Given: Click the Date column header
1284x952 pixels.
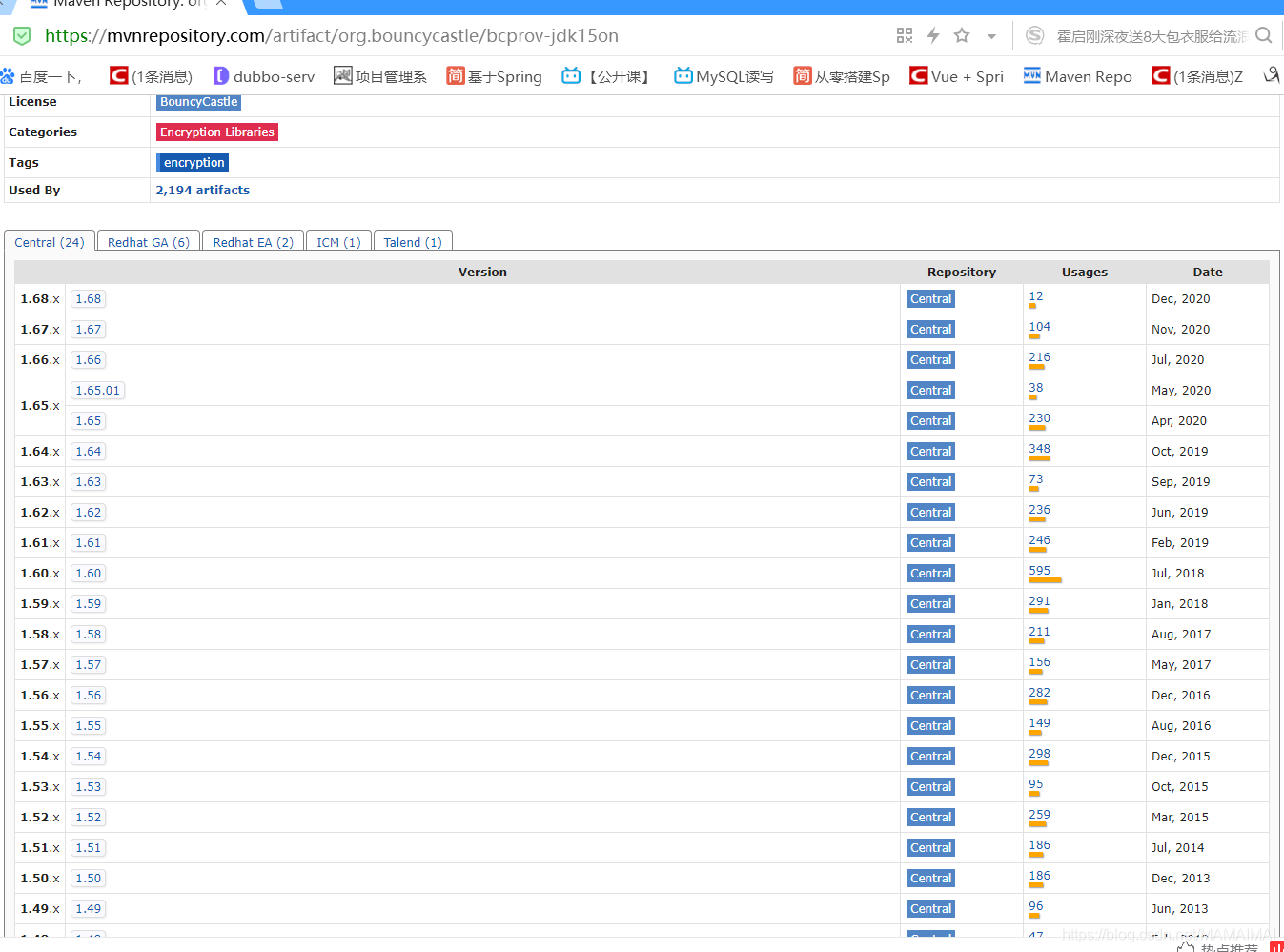Looking at the screenshot, I should [1208, 273].
